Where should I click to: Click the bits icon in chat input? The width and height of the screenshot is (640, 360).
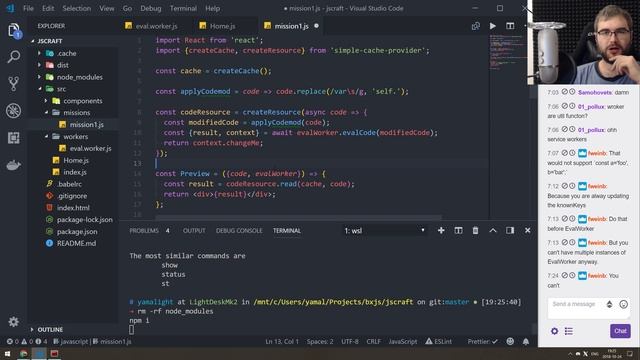click(x=609, y=304)
